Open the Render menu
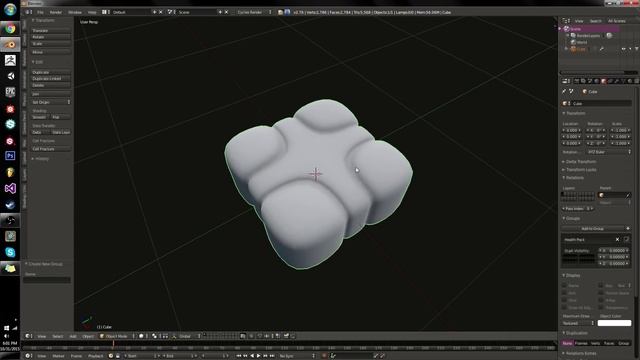Image resolution: width=640 pixels, height=360 pixels. pos(56,12)
